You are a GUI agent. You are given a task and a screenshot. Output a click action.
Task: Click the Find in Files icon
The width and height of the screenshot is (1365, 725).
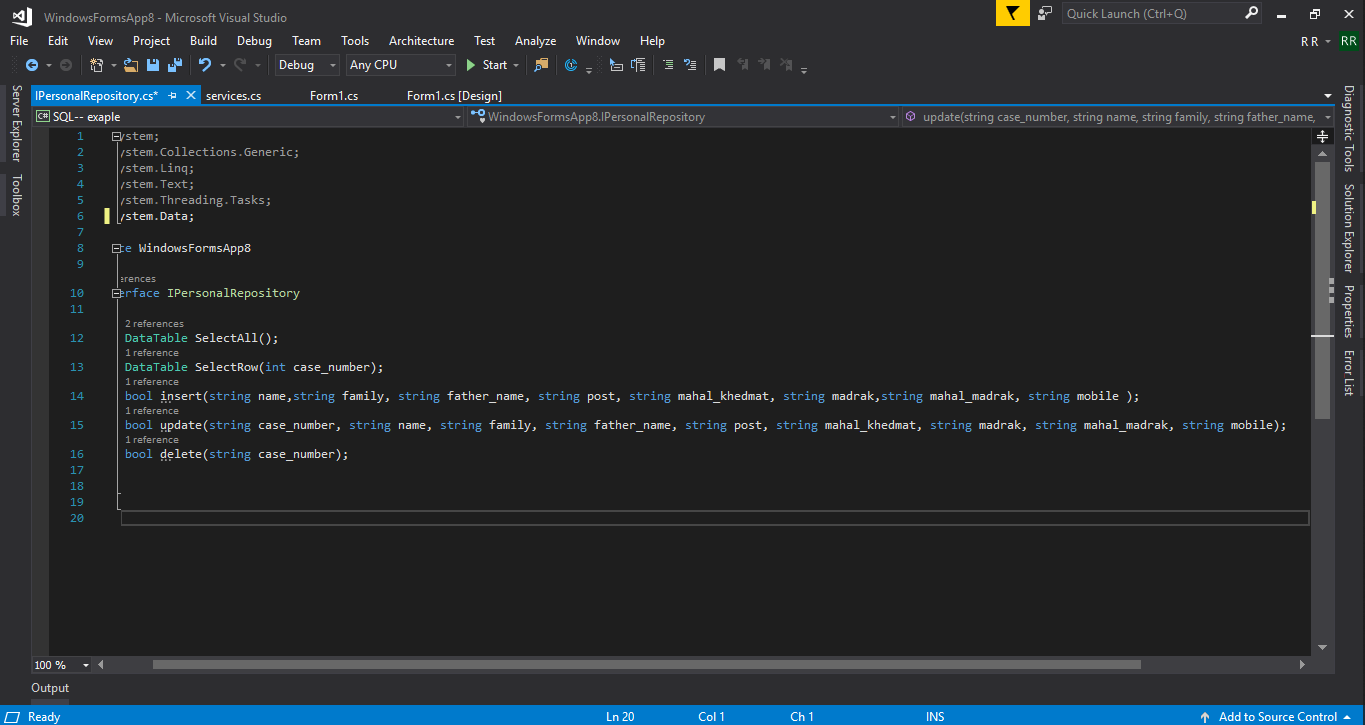[541, 65]
